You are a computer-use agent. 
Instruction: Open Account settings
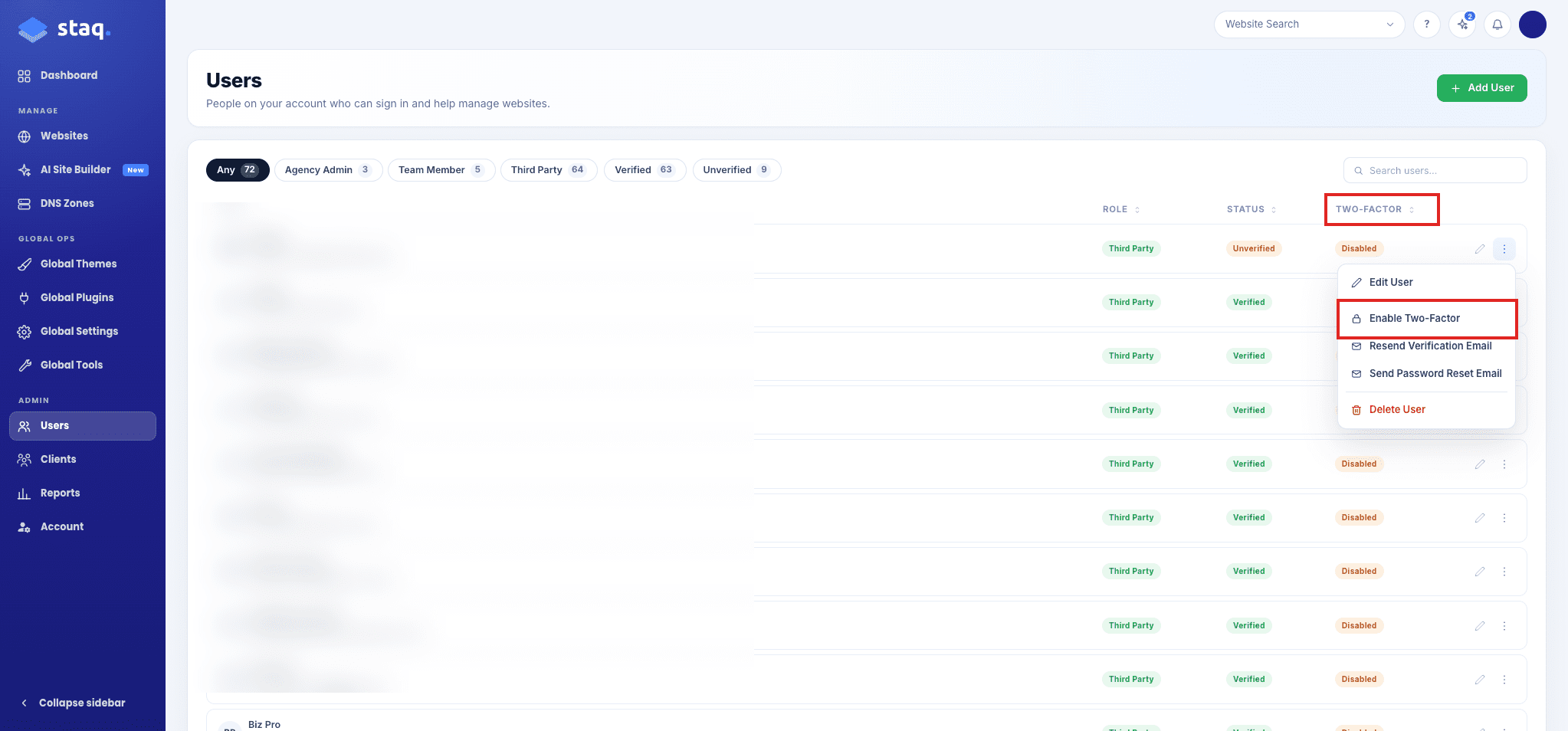pyautogui.click(x=62, y=526)
